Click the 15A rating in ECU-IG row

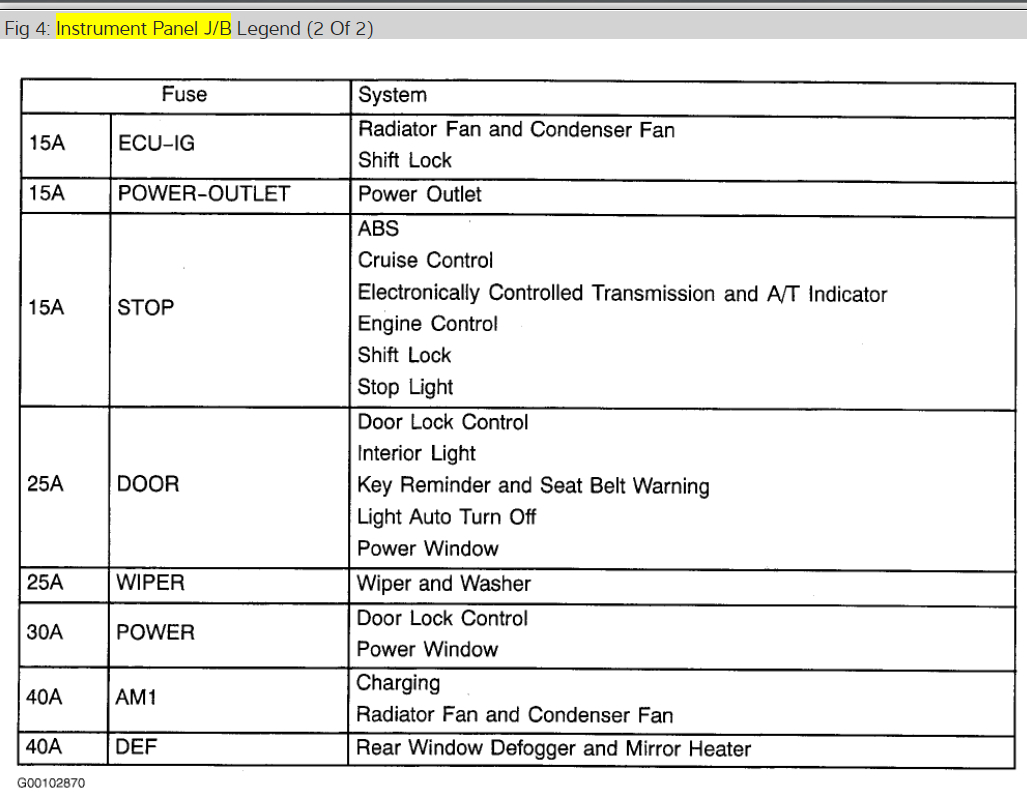[x=47, y=143]
